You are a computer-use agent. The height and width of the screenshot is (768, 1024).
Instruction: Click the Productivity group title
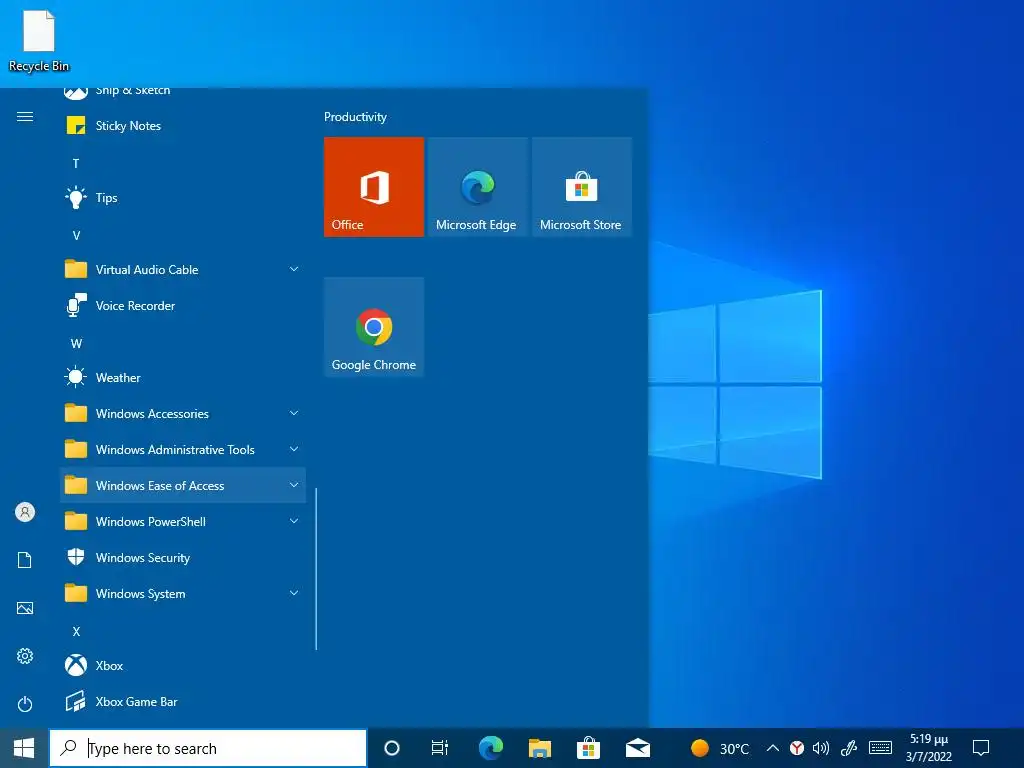(355, 117)
